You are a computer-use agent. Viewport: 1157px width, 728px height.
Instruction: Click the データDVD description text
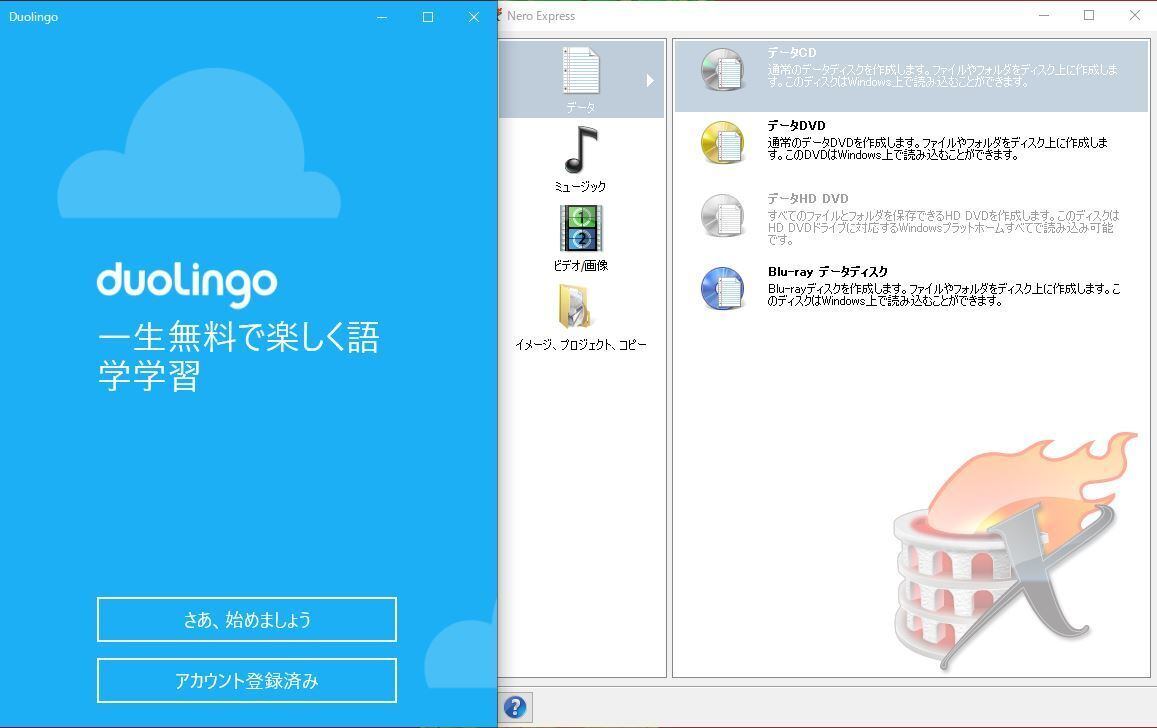coord(937,149)
